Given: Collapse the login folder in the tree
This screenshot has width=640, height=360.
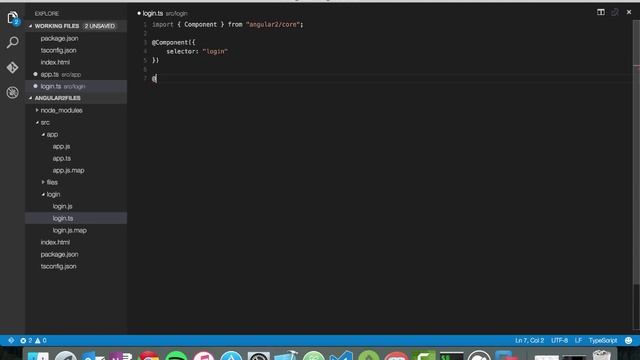Looking at the screenshot, I should point(43,194).
